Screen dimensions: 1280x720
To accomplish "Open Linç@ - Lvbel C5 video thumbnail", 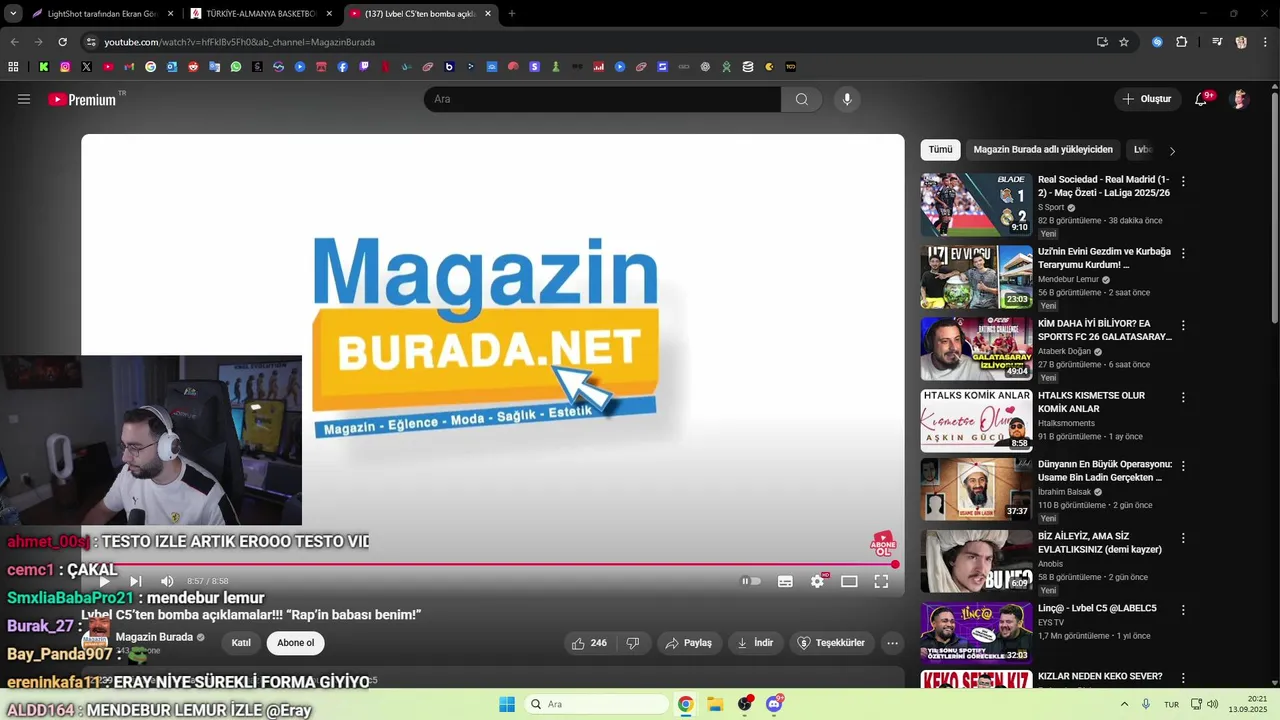I will (x=976, y=633).
